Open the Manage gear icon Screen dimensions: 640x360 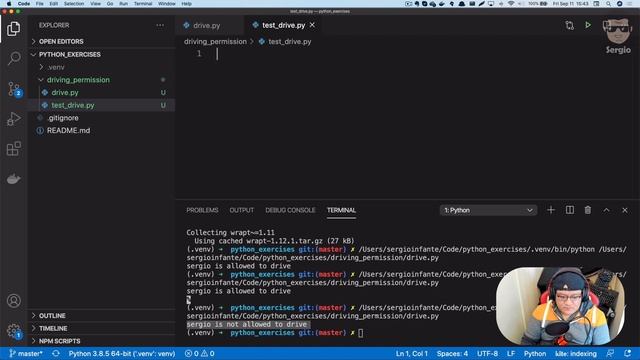pos(13,331)
